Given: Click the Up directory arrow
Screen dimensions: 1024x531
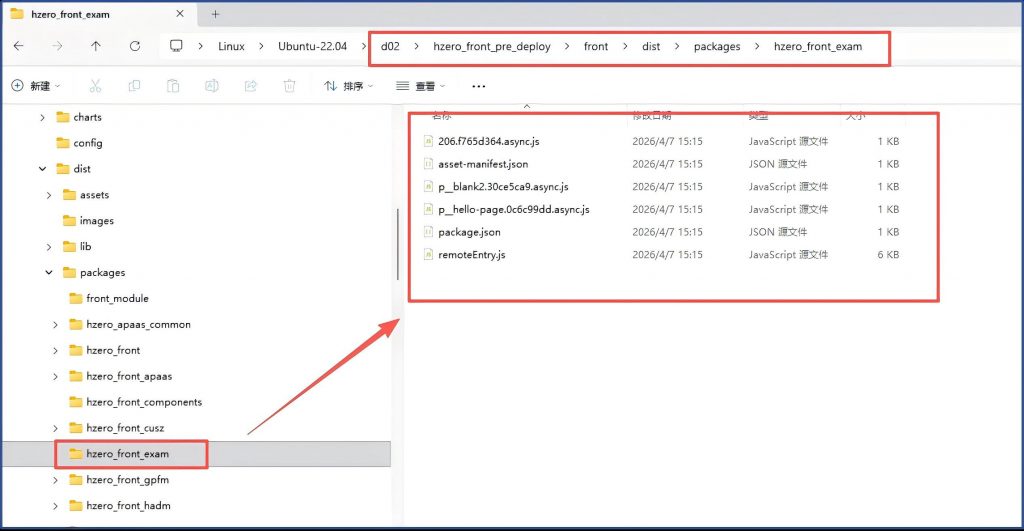Looking at the screenshot, I should pyautogui.click(x=96, y=46).
